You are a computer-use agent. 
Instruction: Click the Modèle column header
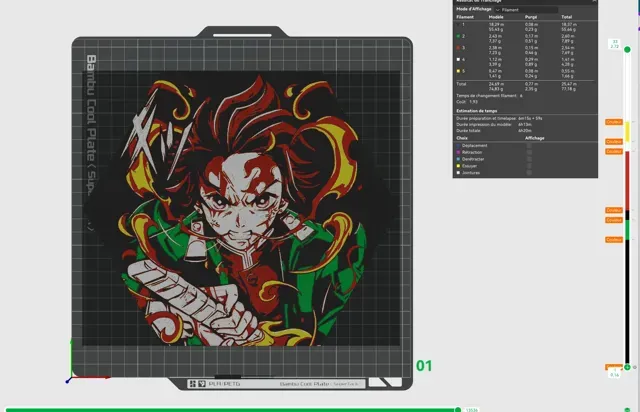[x=496, y=17]
